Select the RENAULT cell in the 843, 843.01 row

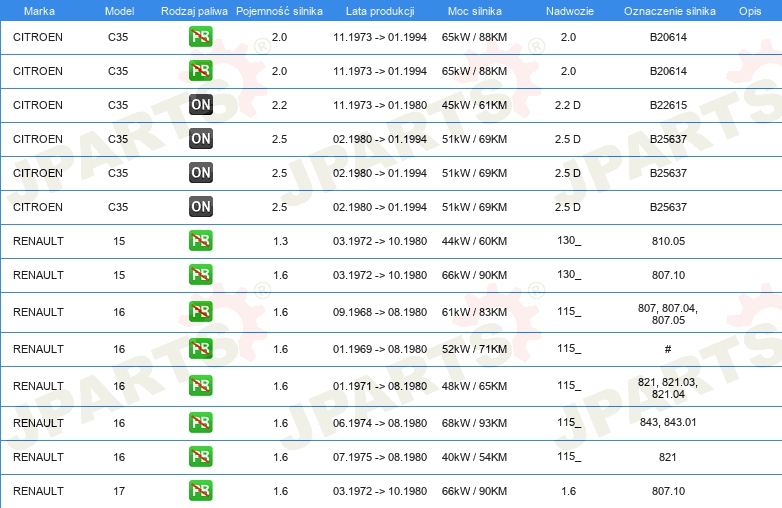click(x=38, y=423)
